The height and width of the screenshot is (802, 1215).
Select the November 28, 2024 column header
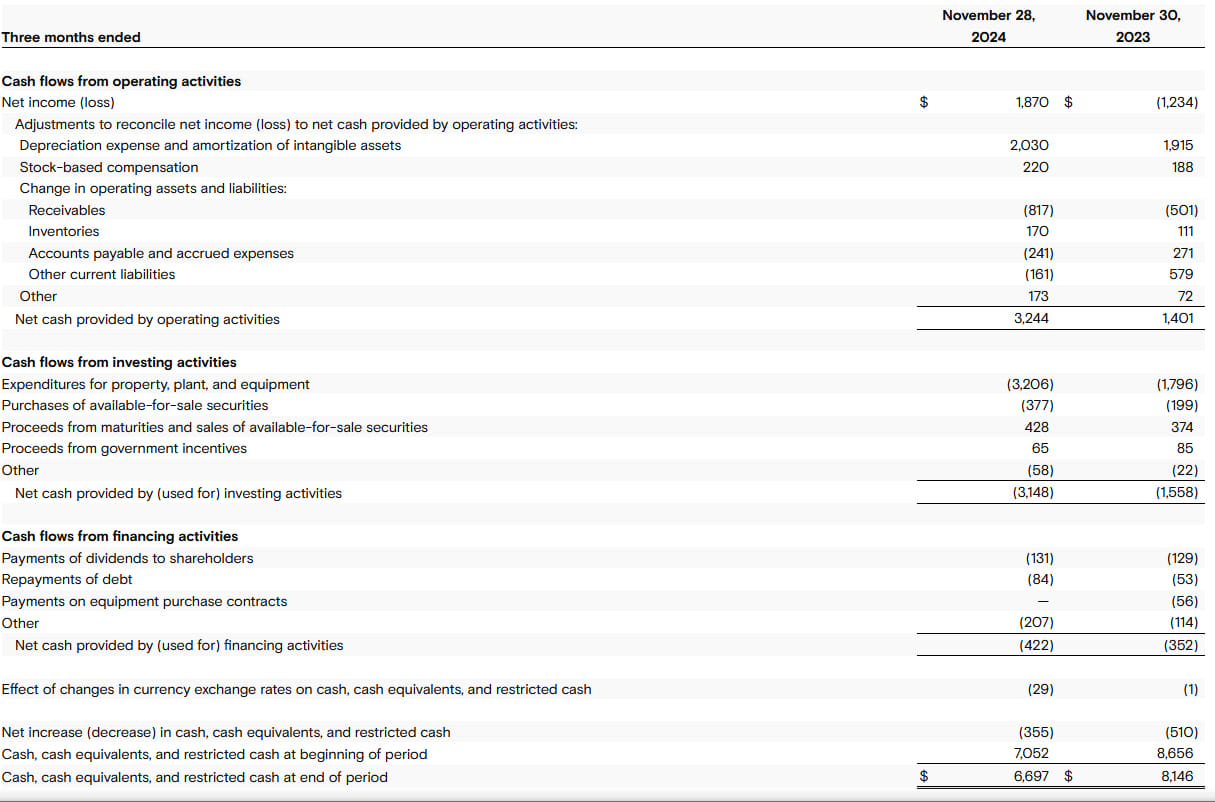(988, 26)
